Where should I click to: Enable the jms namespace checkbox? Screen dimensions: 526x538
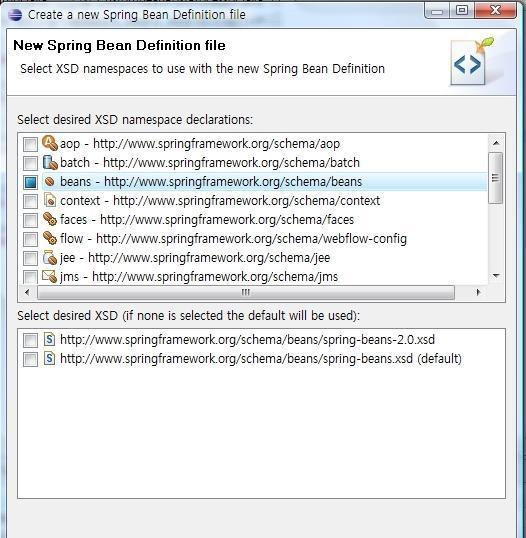click(x=30, y=277)
